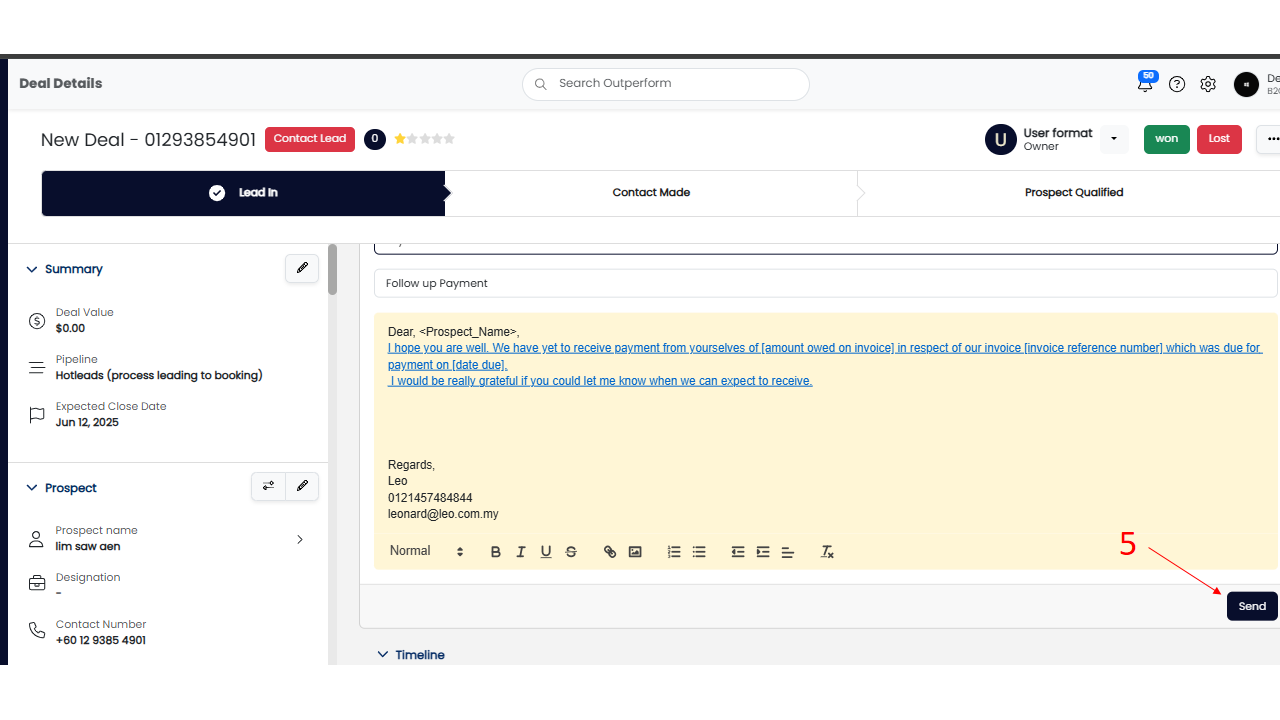Clear text formatting in editor
Viewport: 1280px width, 720px height.
point(827,552)
